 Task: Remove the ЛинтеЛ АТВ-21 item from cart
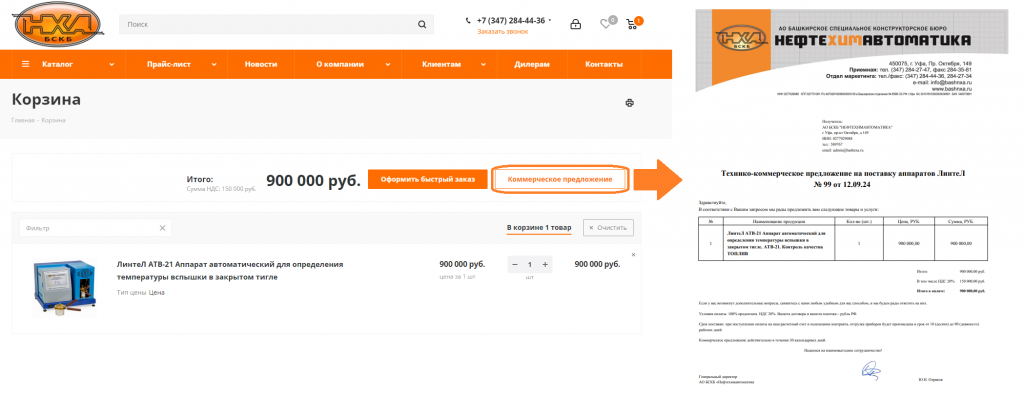tap(633, 254)
